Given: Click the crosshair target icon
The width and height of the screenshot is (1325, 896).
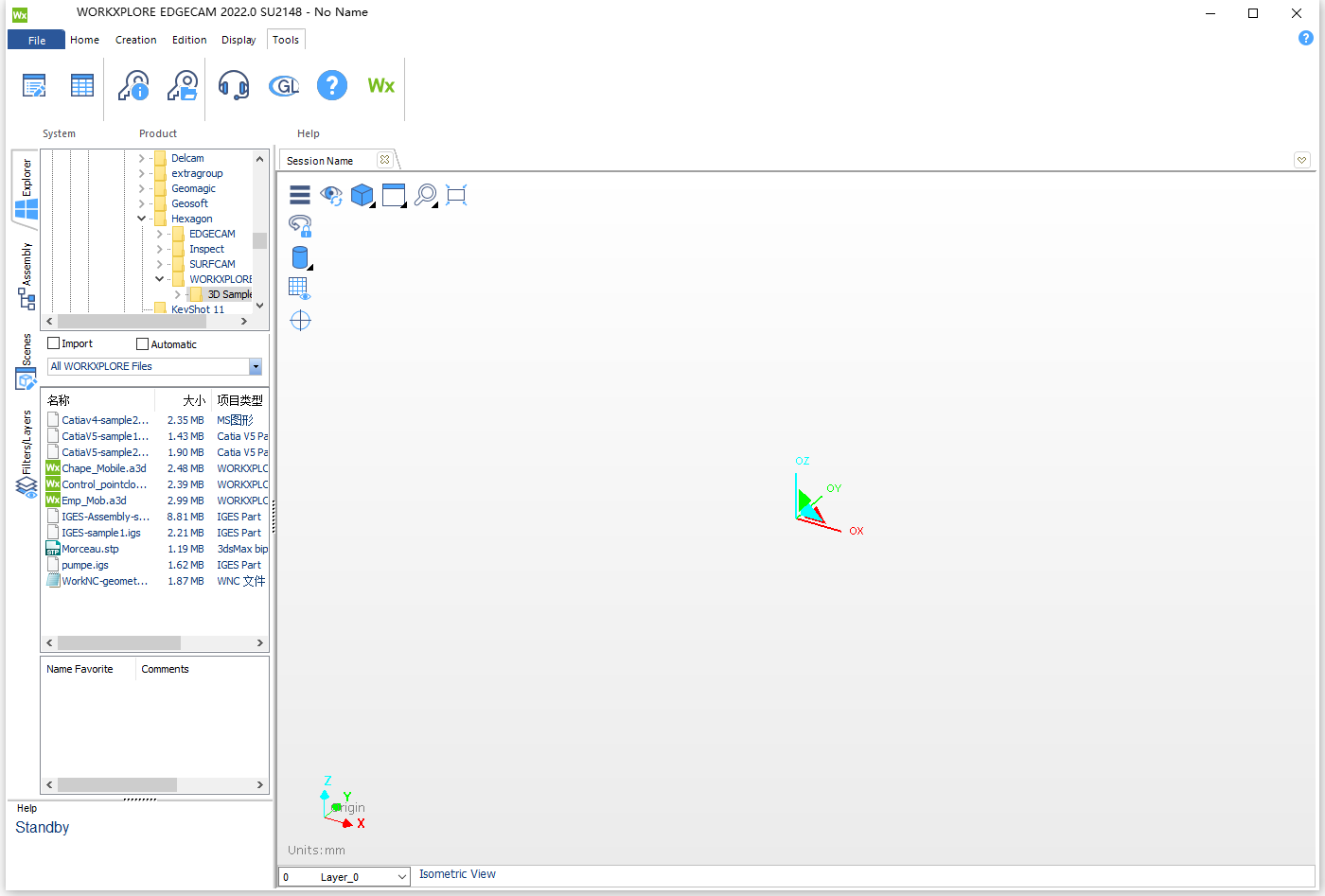Looking at the screenshot, I should [x=300, y=321].
